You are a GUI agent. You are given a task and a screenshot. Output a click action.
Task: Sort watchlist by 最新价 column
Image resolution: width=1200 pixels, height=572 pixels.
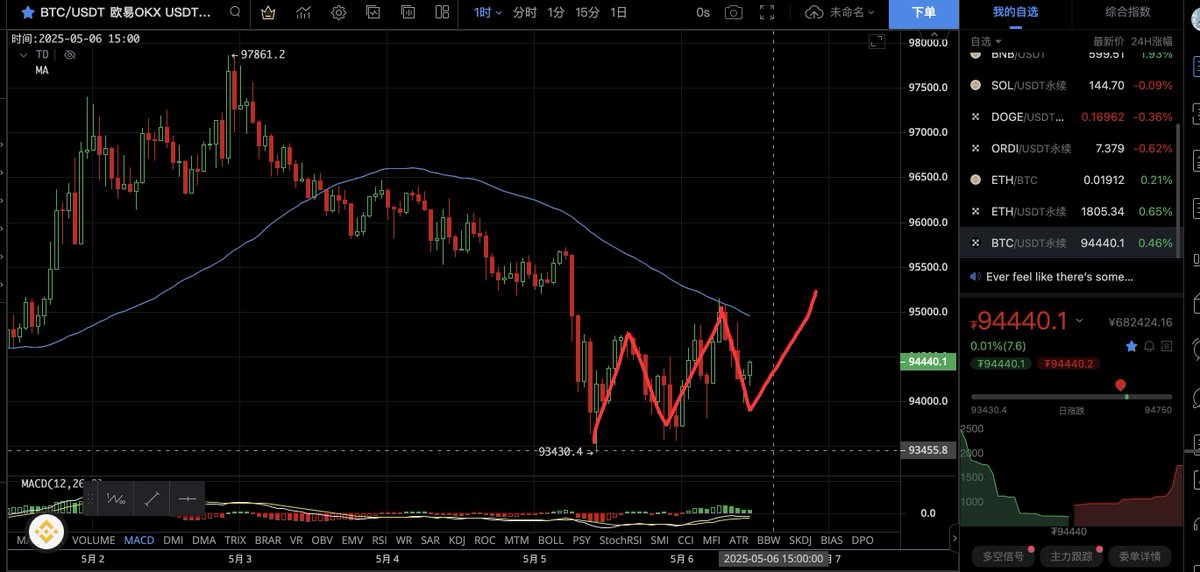(x=1109, y=41)
